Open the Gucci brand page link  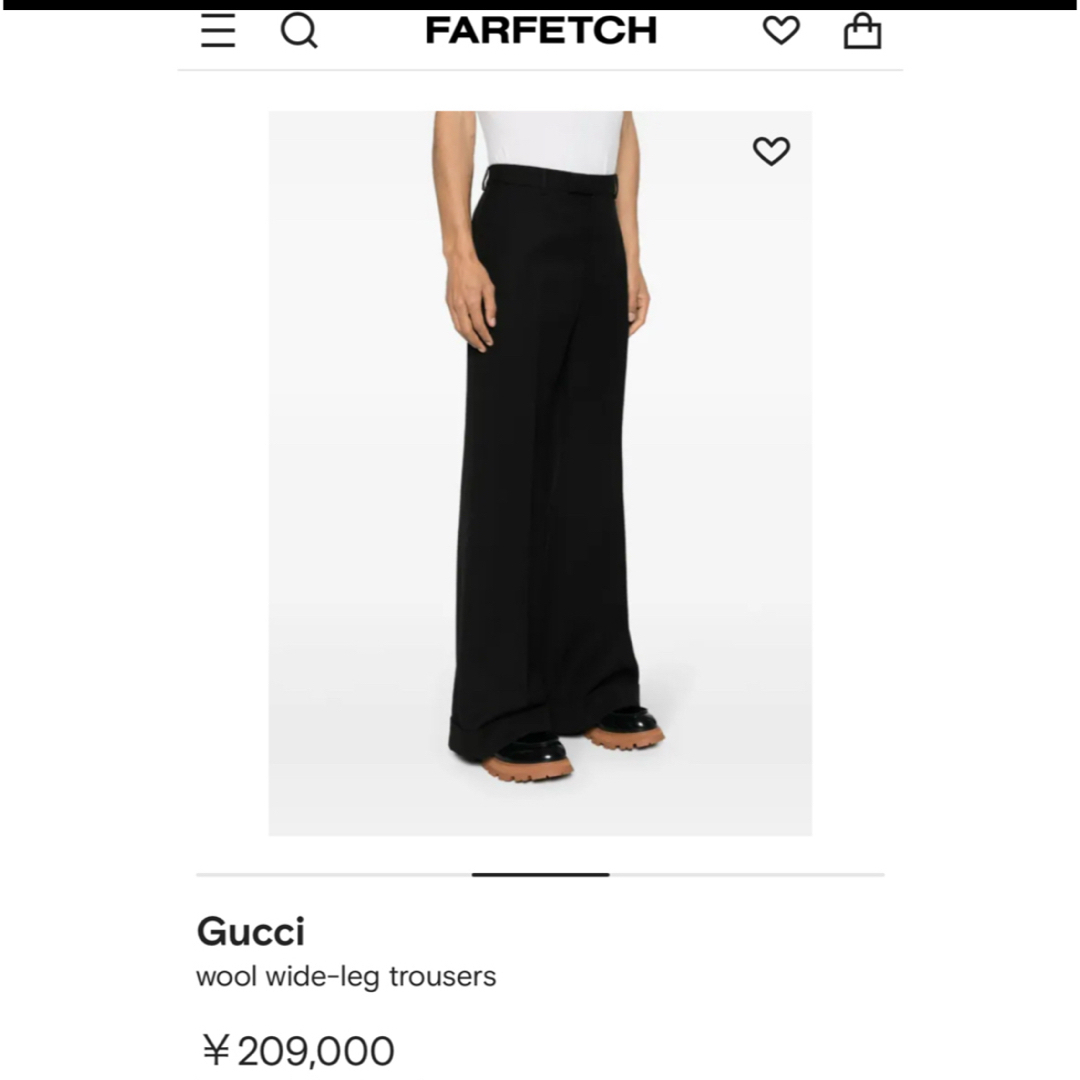251,931
